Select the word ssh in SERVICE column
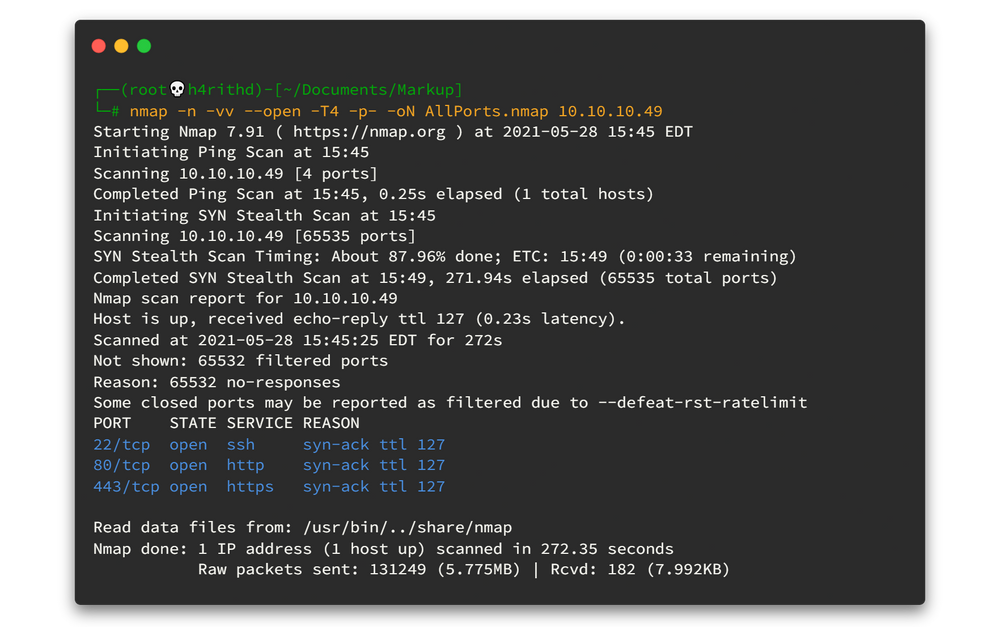 [241, 445]
